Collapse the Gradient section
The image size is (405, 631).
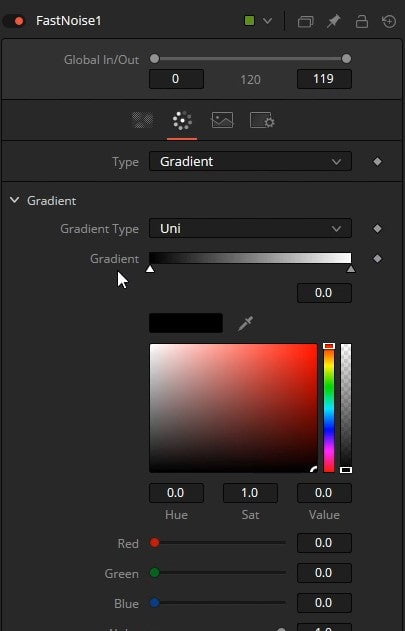coord(14,200)
